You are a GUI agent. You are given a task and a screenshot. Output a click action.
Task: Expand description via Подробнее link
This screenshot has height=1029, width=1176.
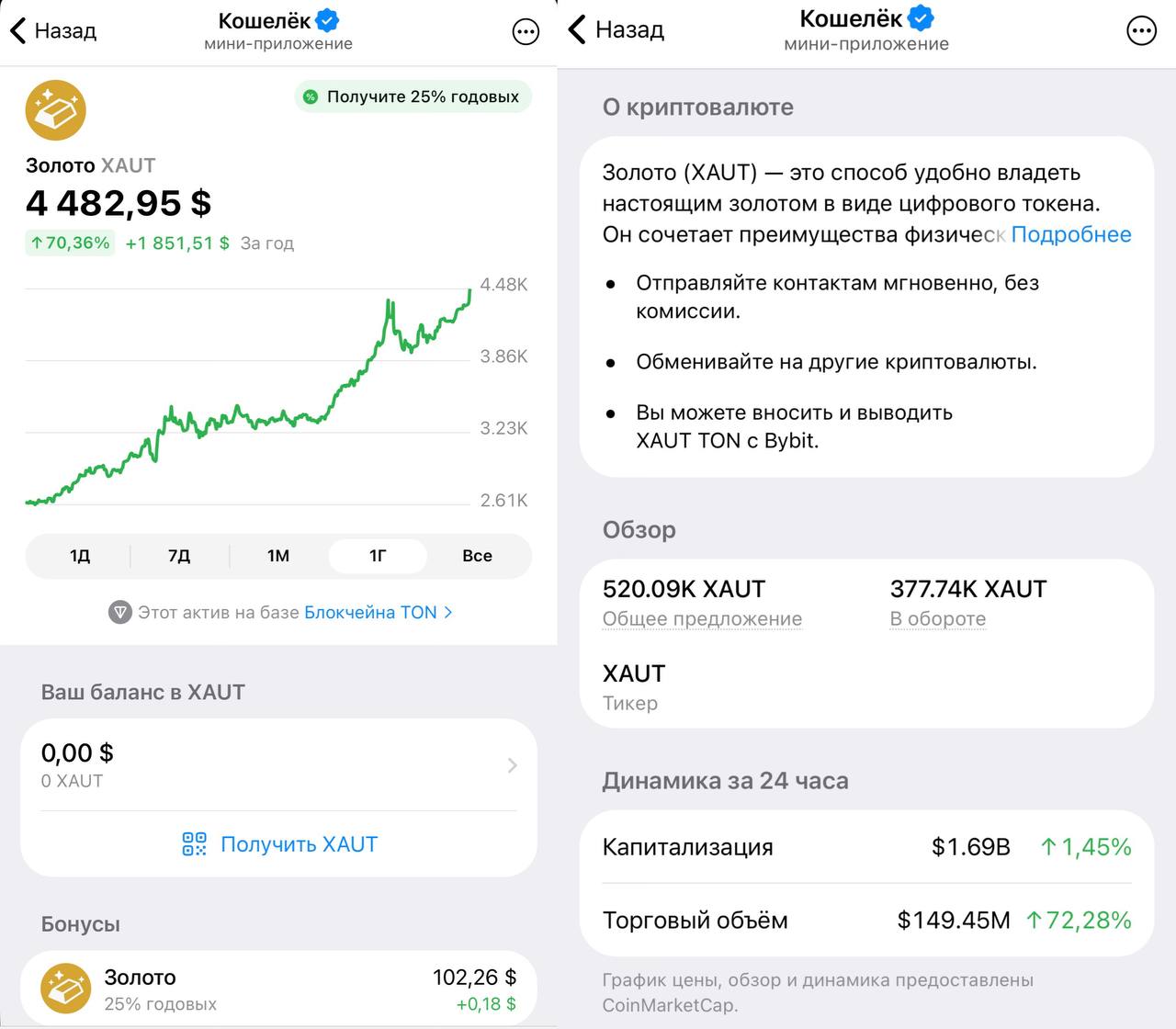click(x=1071, y=234)
